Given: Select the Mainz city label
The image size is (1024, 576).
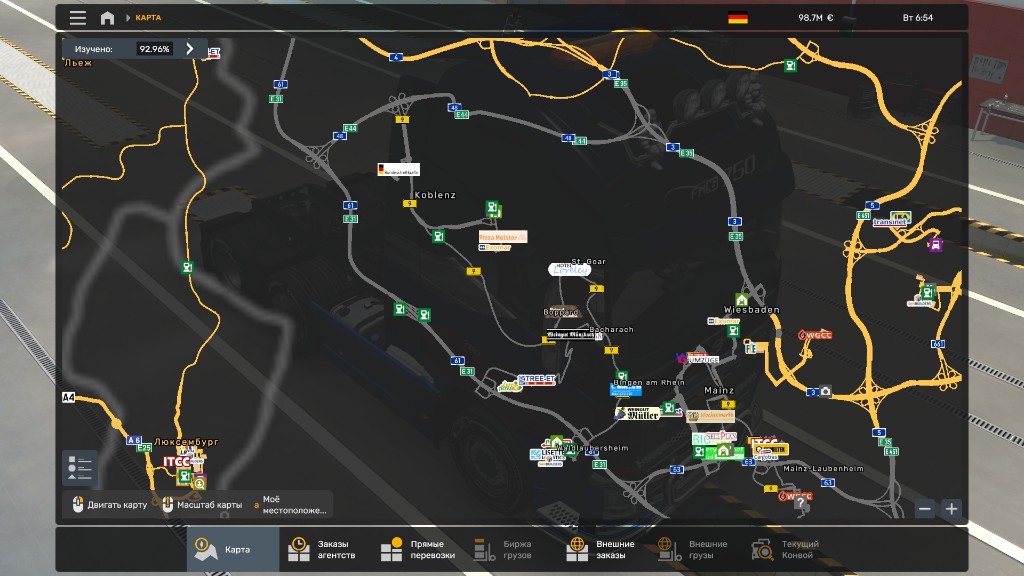Looking at the screenshot, I should click(x=719, y=390).
